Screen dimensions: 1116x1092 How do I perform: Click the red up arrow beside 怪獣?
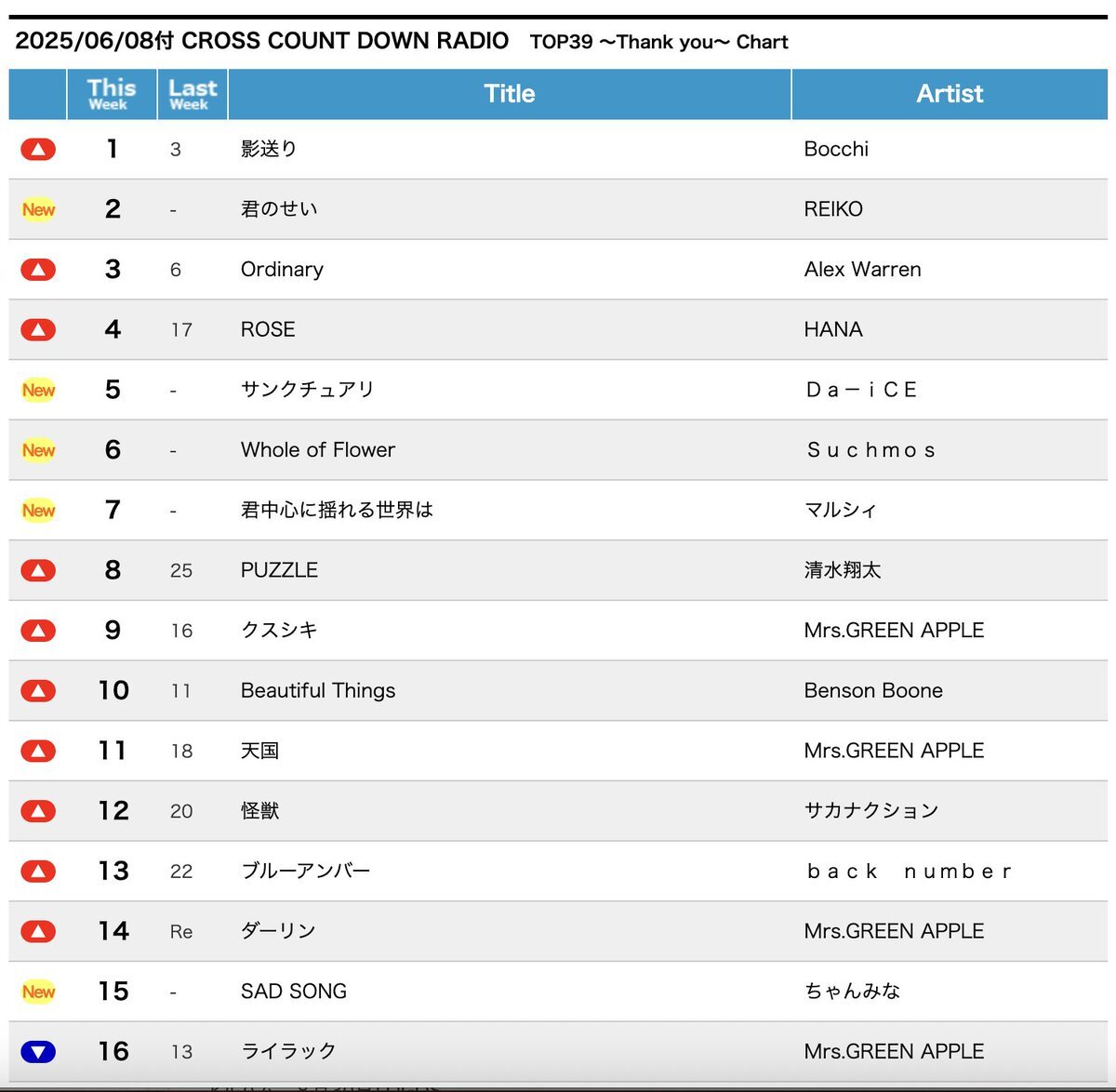[x=38, y=811]
